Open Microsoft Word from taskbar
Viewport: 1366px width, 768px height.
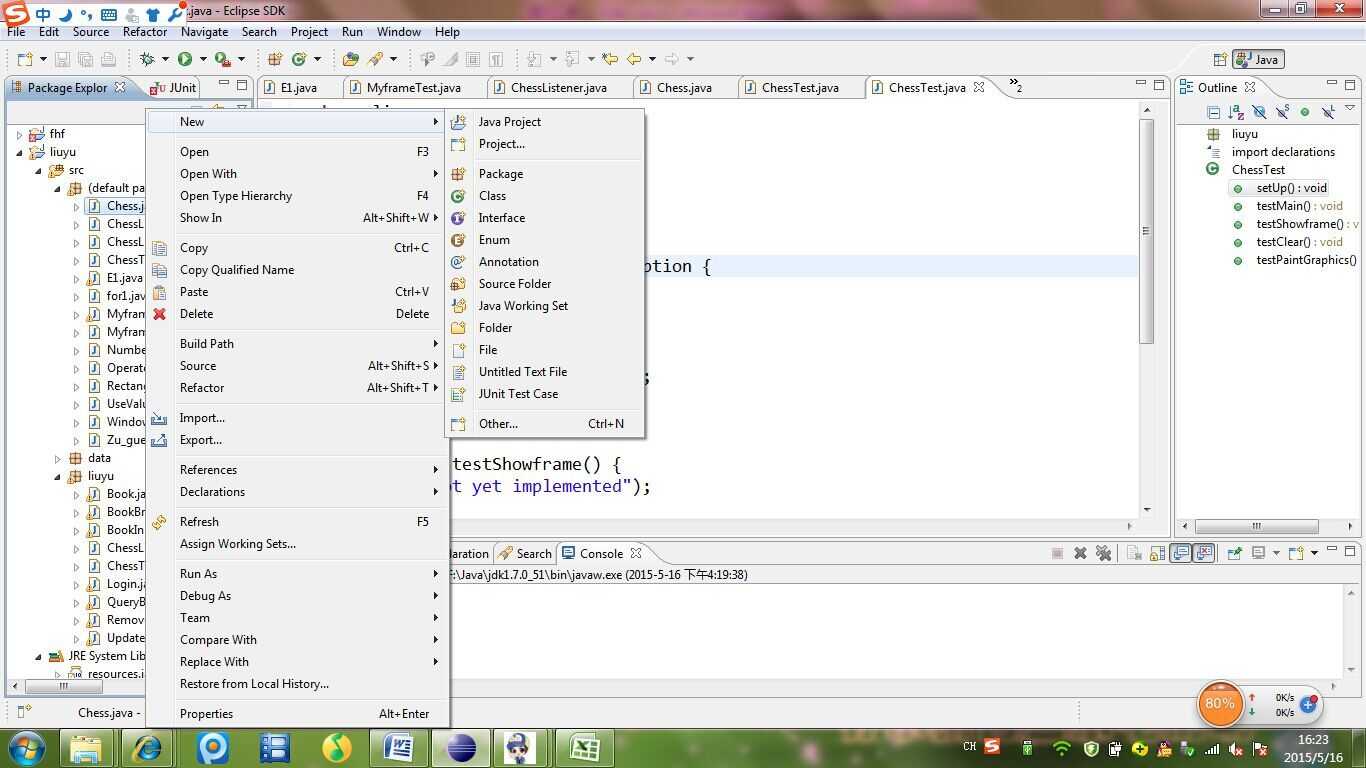coord(398,748)
